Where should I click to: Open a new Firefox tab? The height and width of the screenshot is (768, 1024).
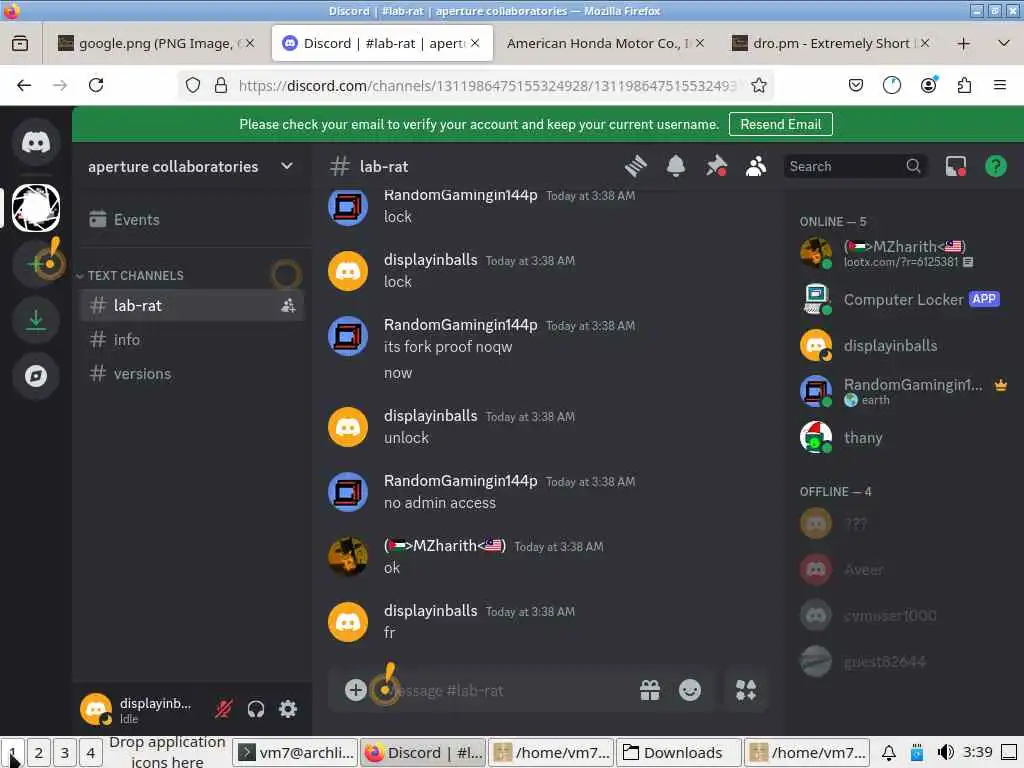[x=963, y=43]
